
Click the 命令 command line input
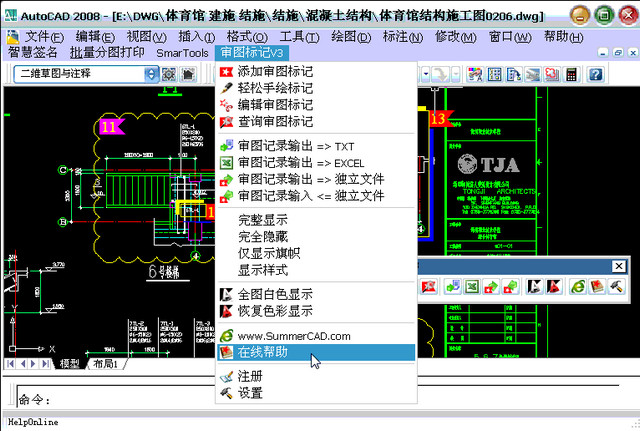(300, 399)
